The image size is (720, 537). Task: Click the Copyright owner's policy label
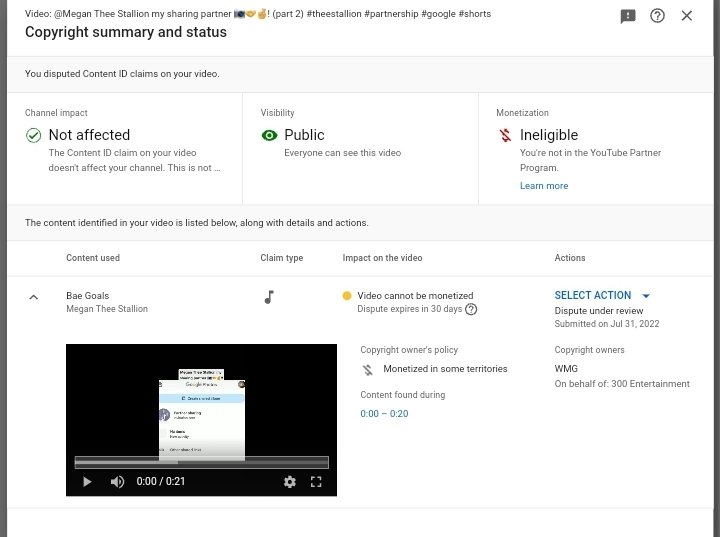point(409,350)
